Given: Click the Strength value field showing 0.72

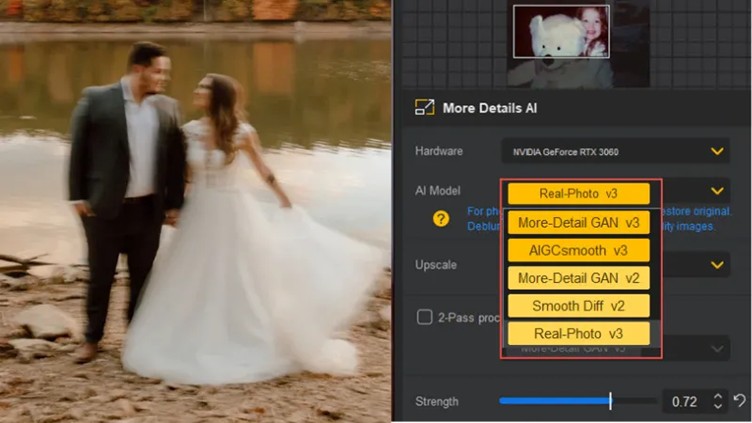Looking at the screenshot, I should 685,401.
